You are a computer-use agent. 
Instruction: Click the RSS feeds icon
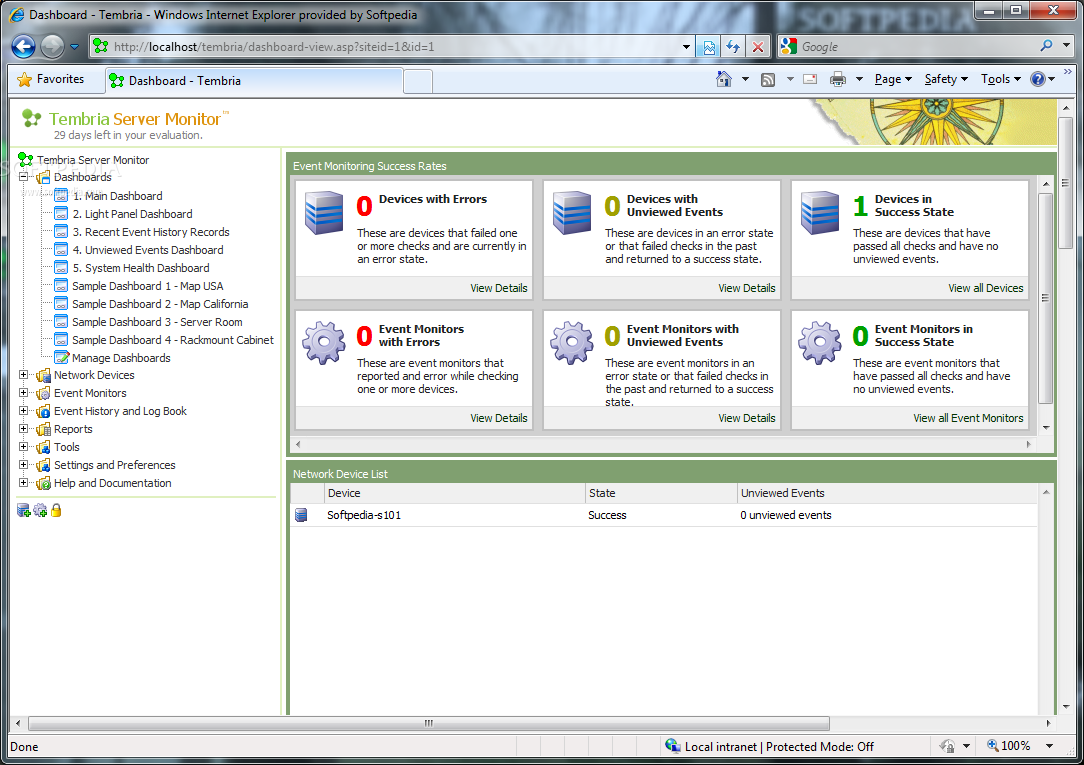point(768,79)
